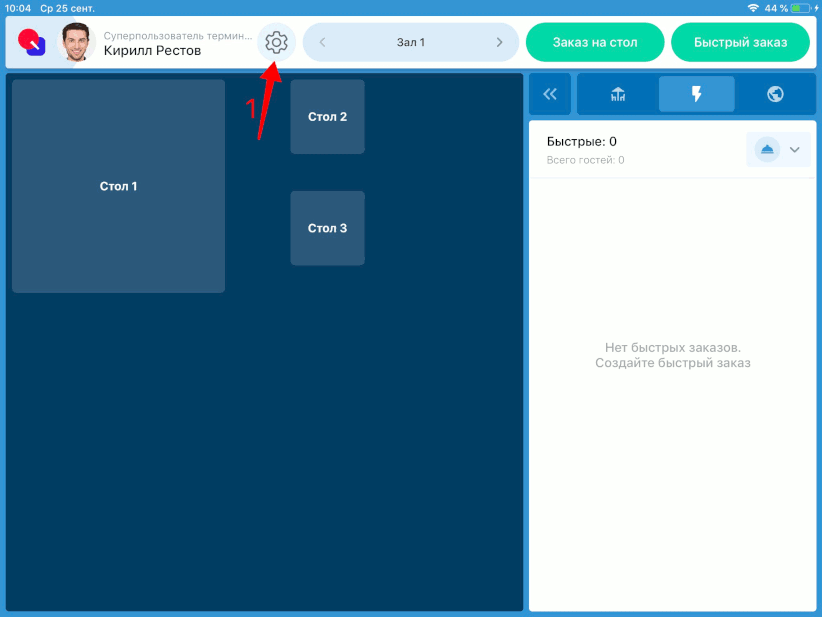Tap the battery indicator icon
Viewport: 822px width, 617px height.
[x=801, y=8]
